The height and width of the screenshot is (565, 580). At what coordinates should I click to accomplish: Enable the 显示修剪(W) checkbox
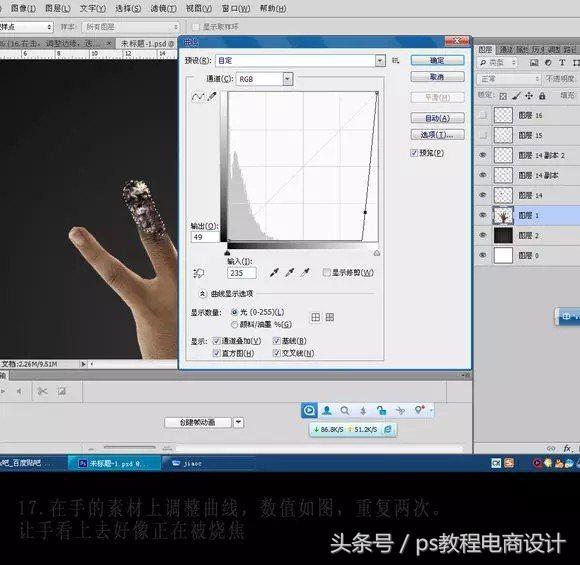click(x=326, y=273)
